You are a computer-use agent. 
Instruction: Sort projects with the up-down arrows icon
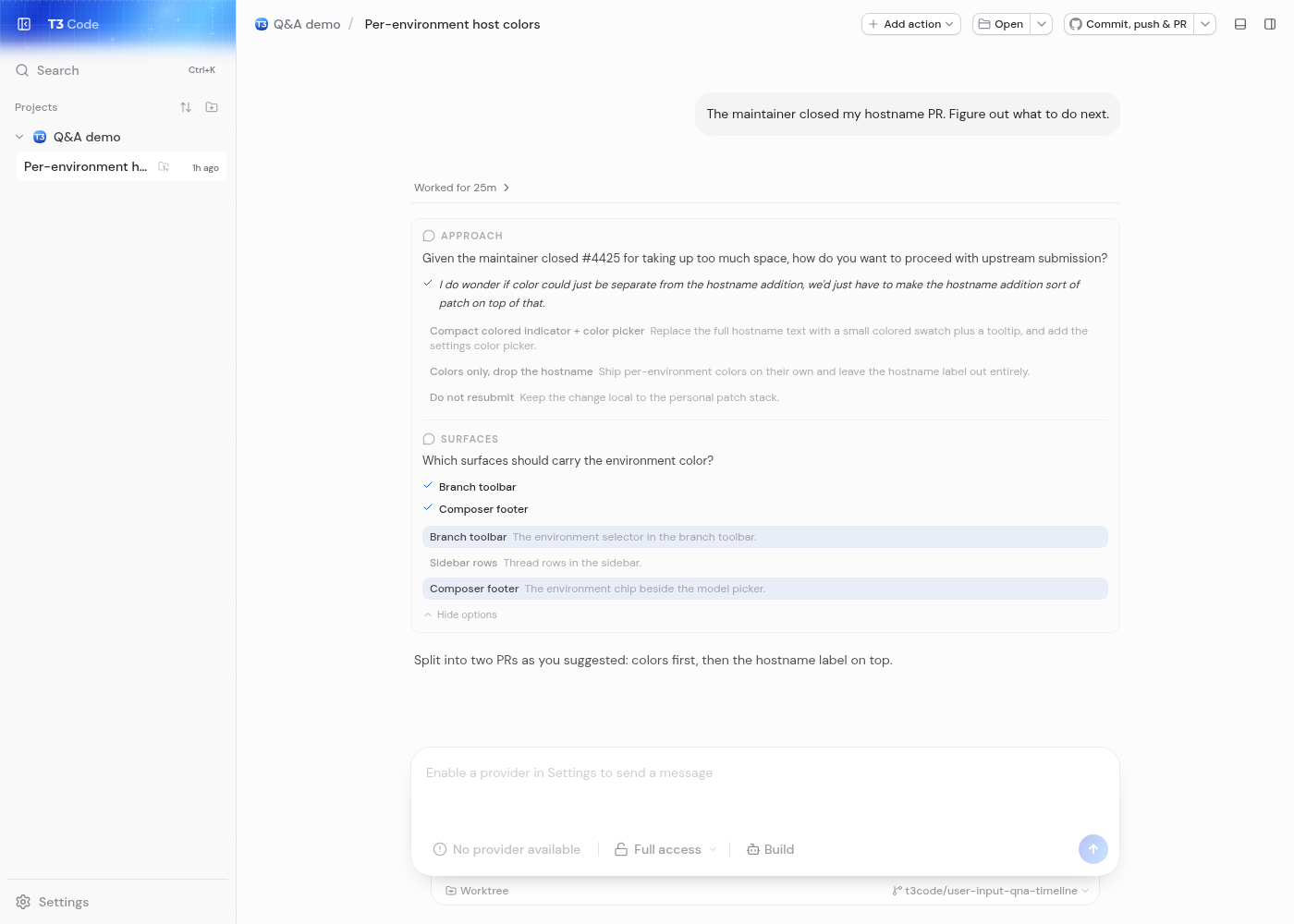186,107
